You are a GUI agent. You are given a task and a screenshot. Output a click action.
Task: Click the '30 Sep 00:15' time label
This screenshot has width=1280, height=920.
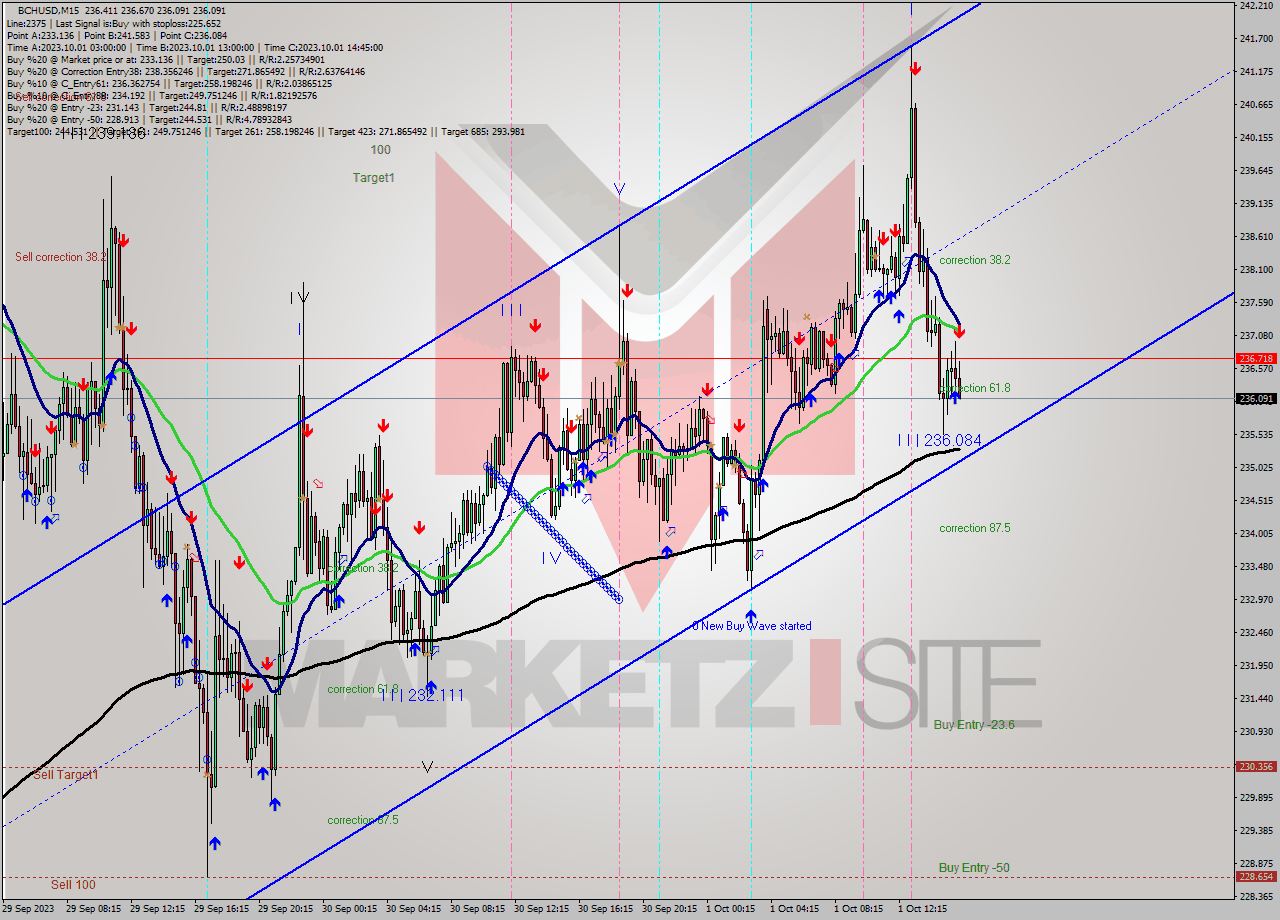(x=349, y=909)
